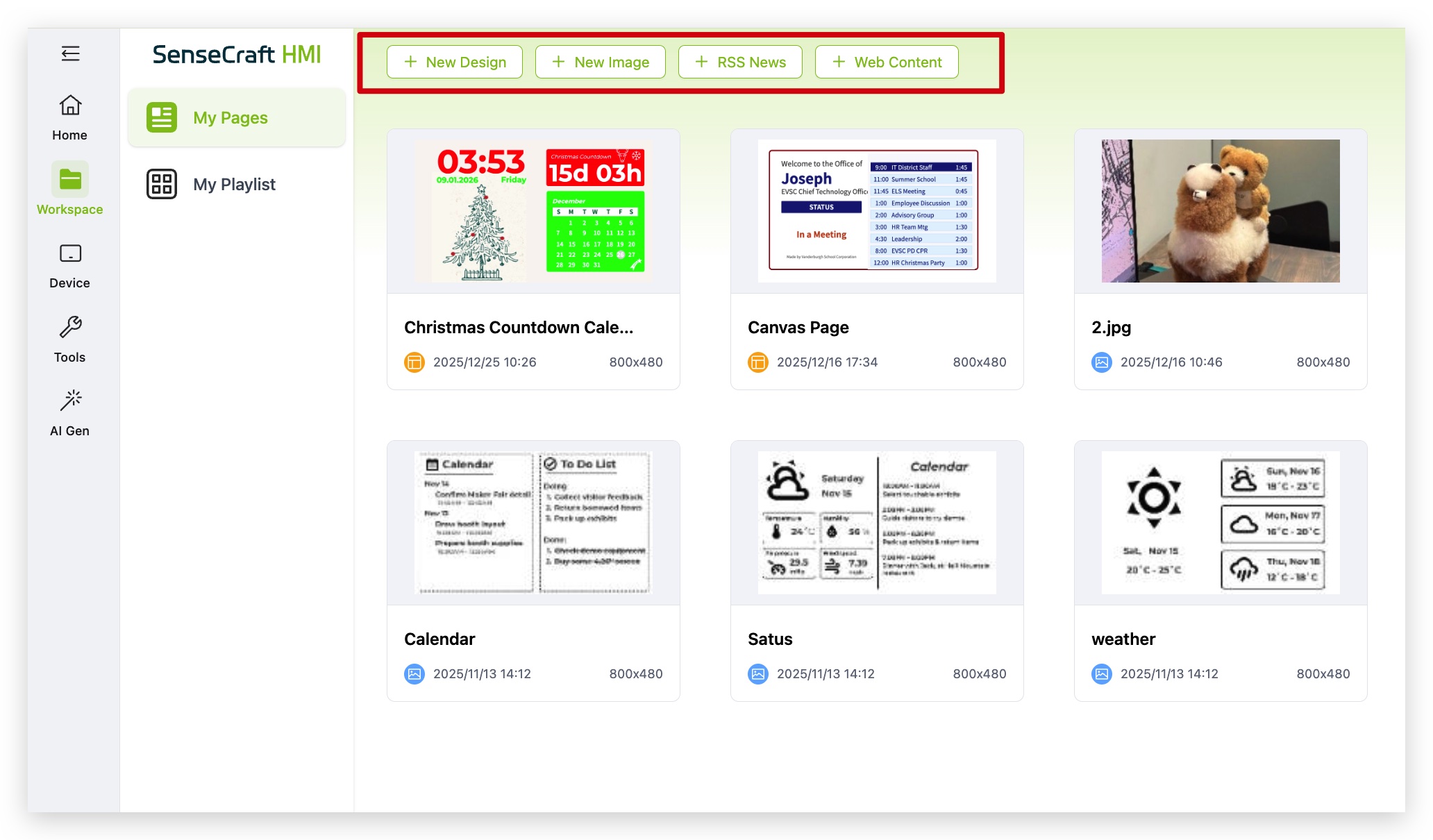The width and height of the screenshot is (1433, 840).
Task: Add an RSS News page
Action: (x=740, y=62)
